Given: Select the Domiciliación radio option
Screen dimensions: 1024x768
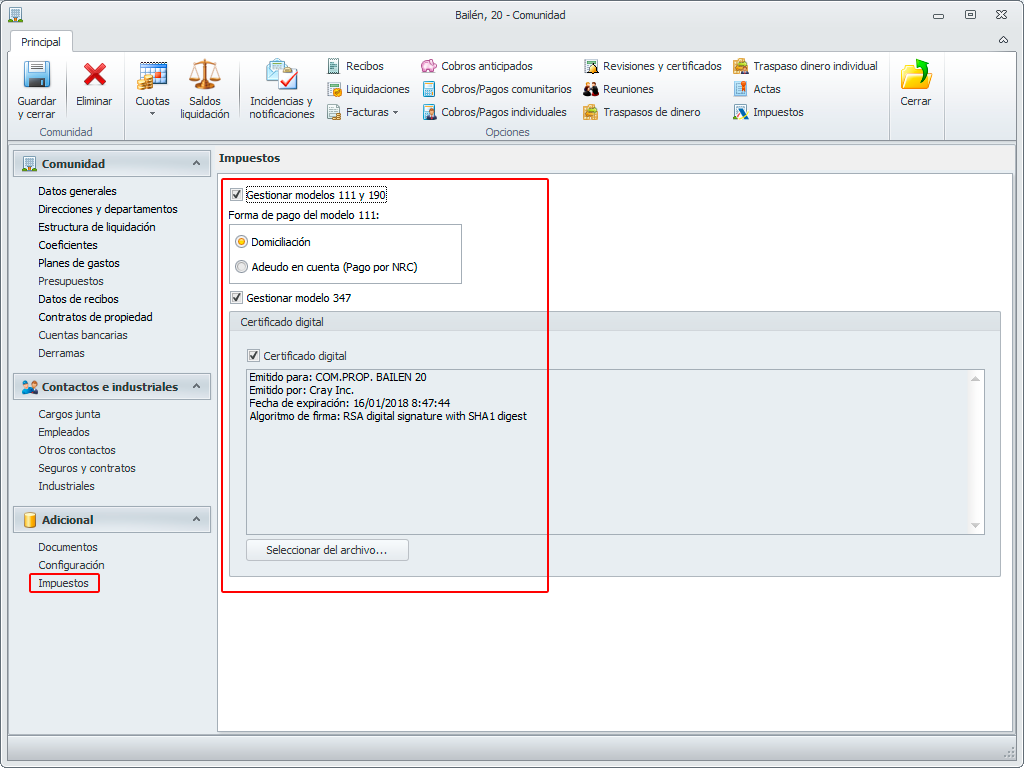Looking at the screenshot, I should pos(242,242).
